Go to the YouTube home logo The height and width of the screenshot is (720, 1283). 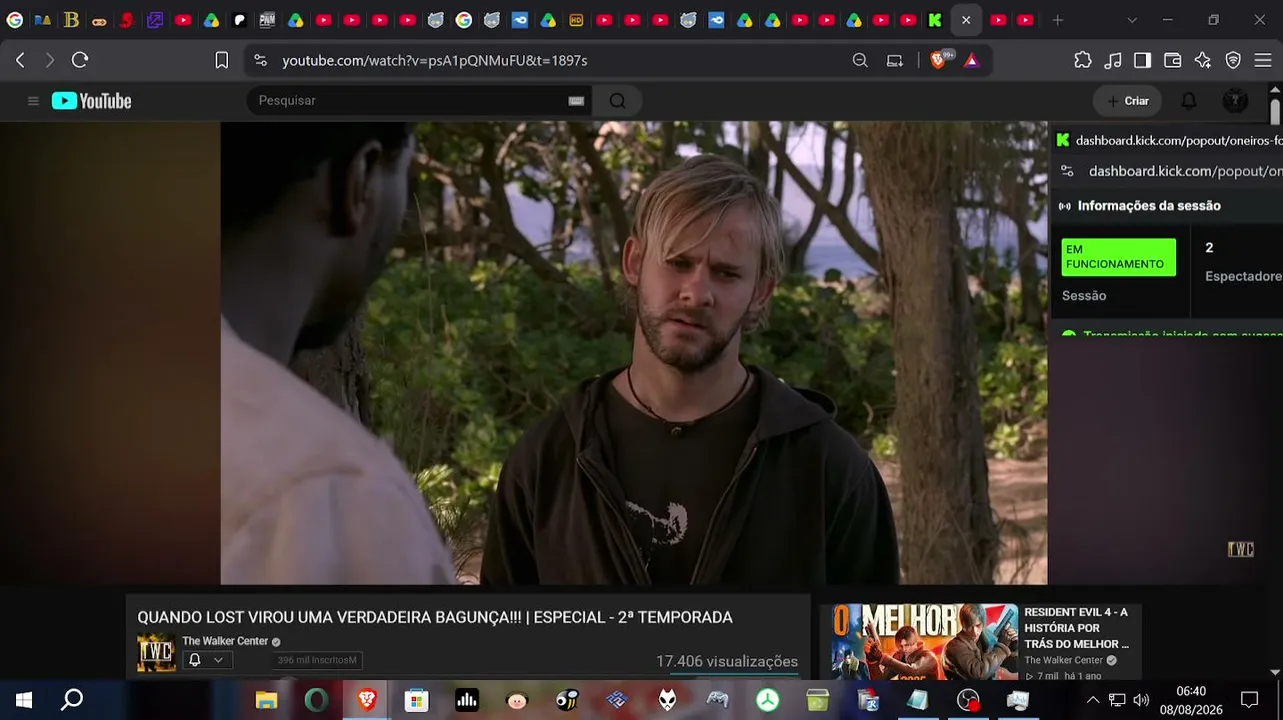[x=92, y=101]
